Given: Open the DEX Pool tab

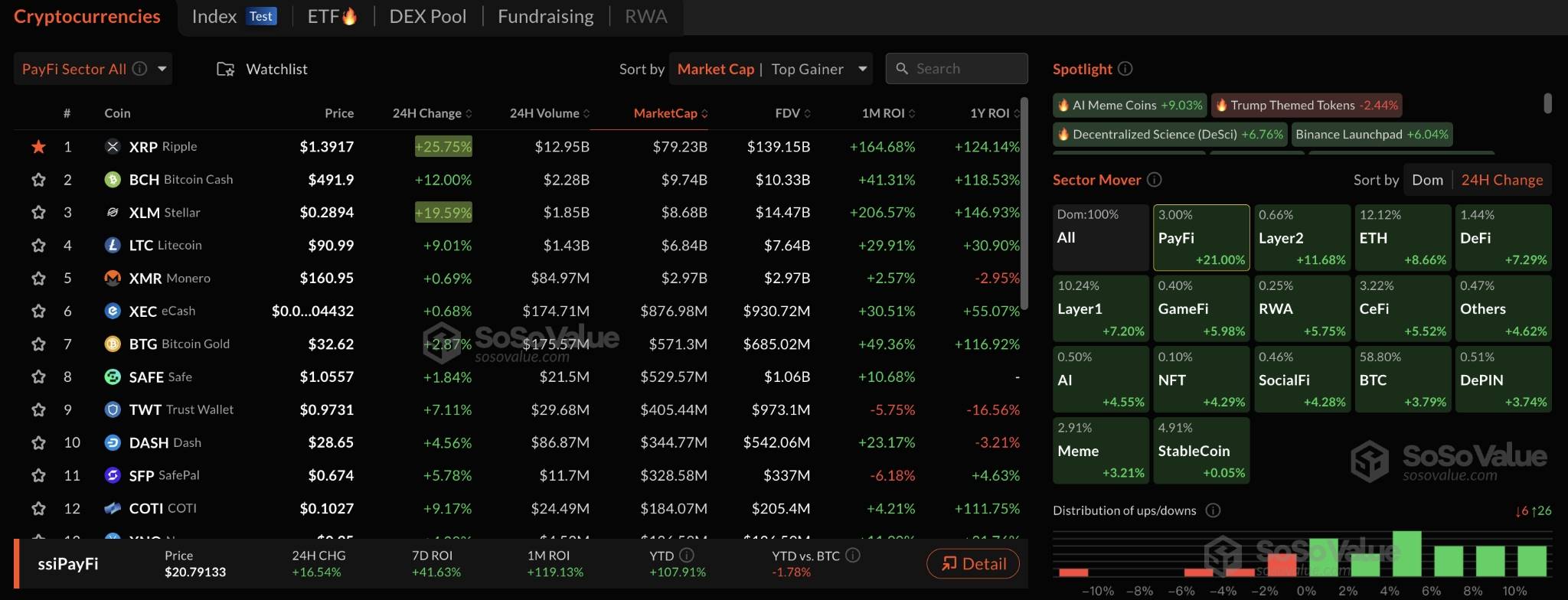Looking at the screenshot, I should [x=427, y=17].
